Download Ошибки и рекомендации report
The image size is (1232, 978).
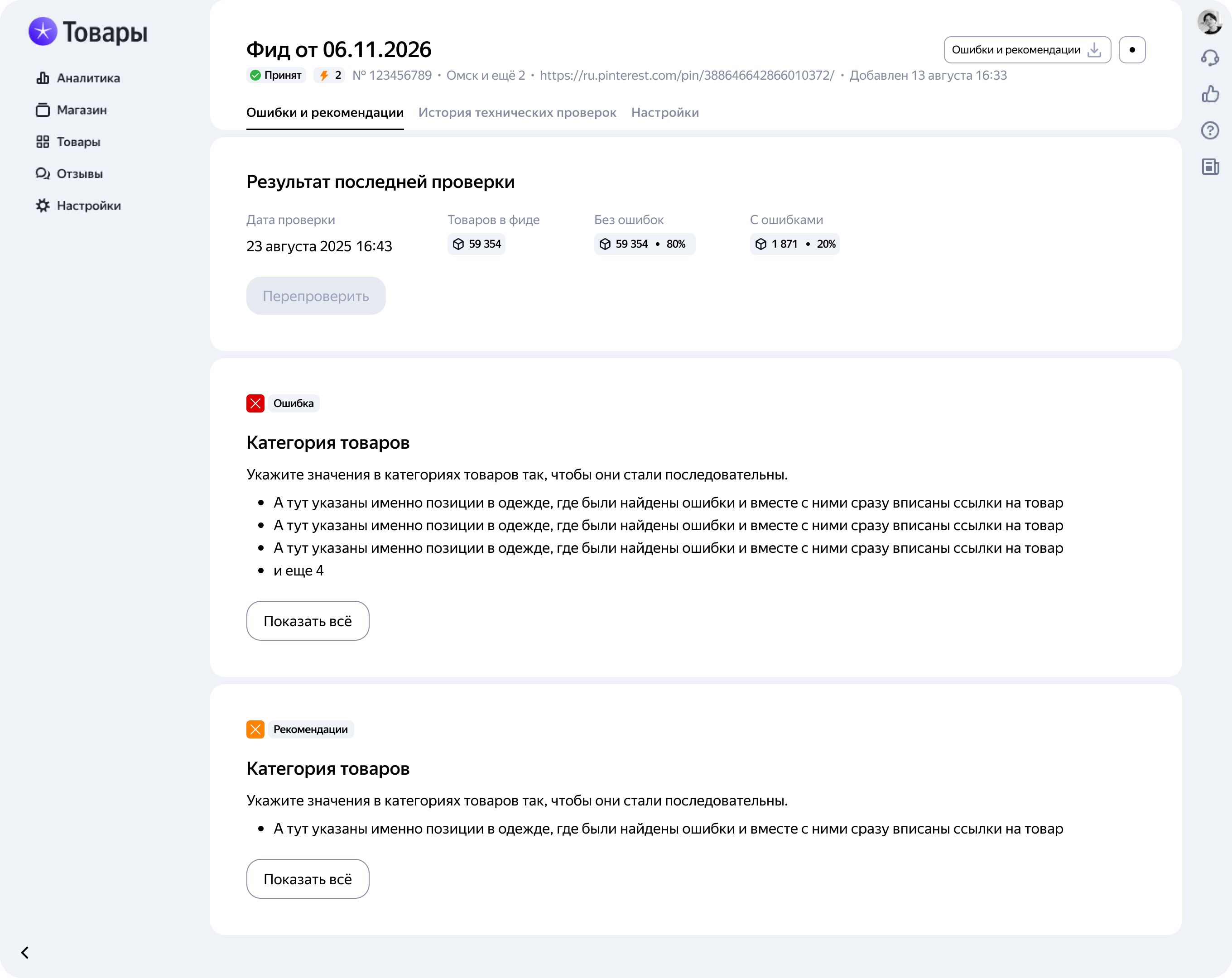(1027, 50)
